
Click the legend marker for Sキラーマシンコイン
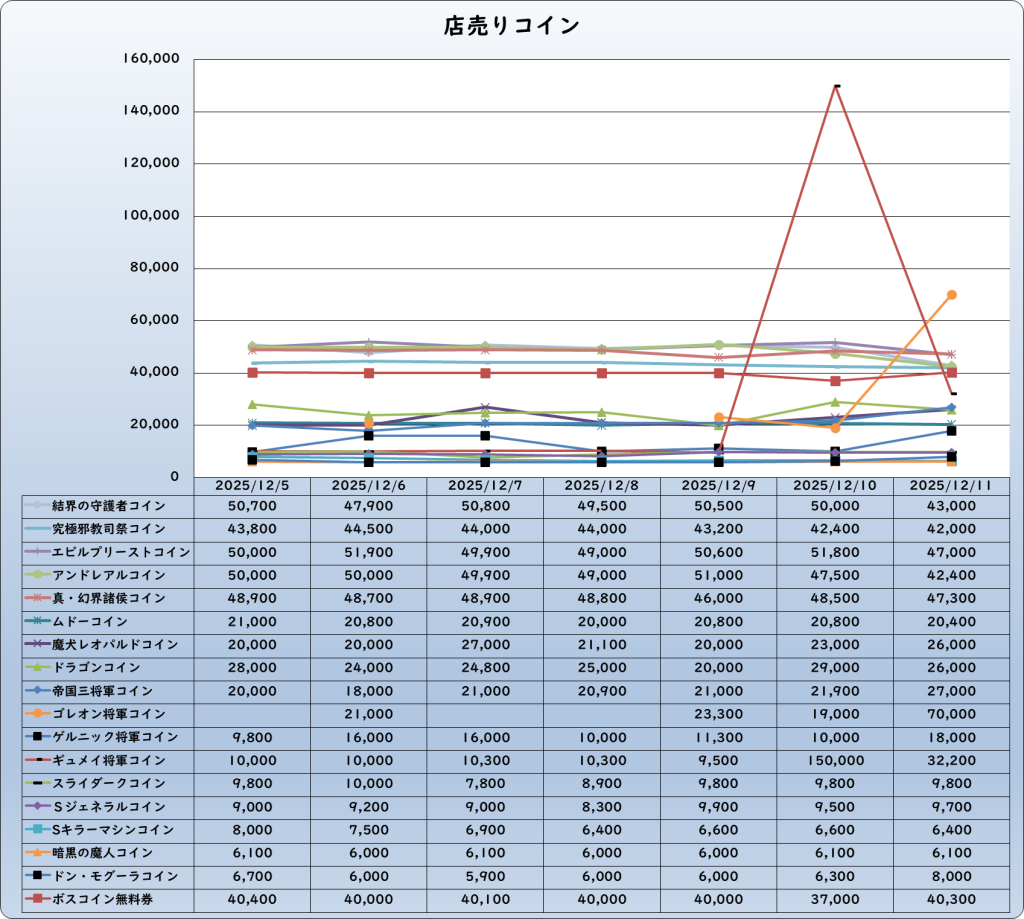tap(37, 829)
